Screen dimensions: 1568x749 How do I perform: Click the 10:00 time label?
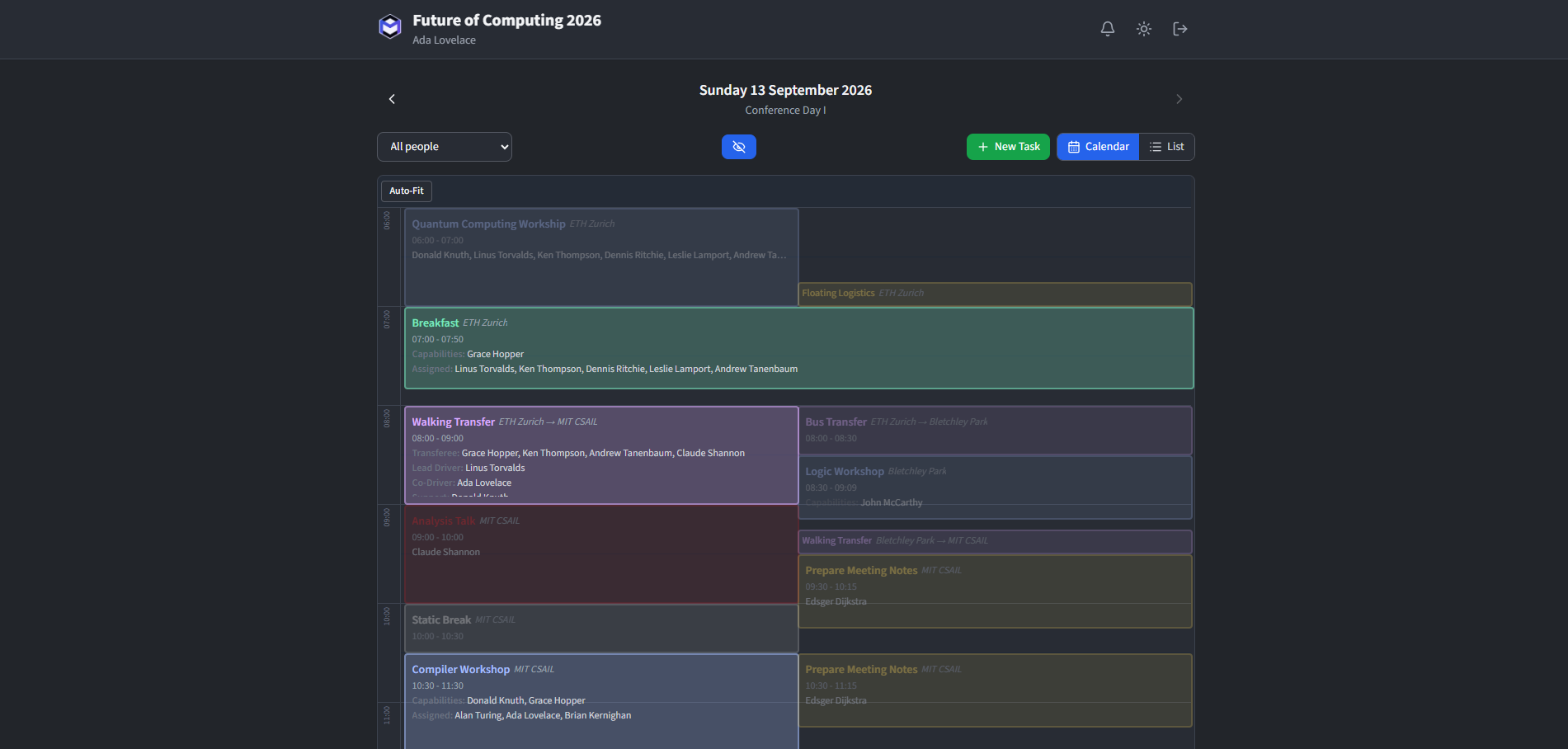pos(387,616)
